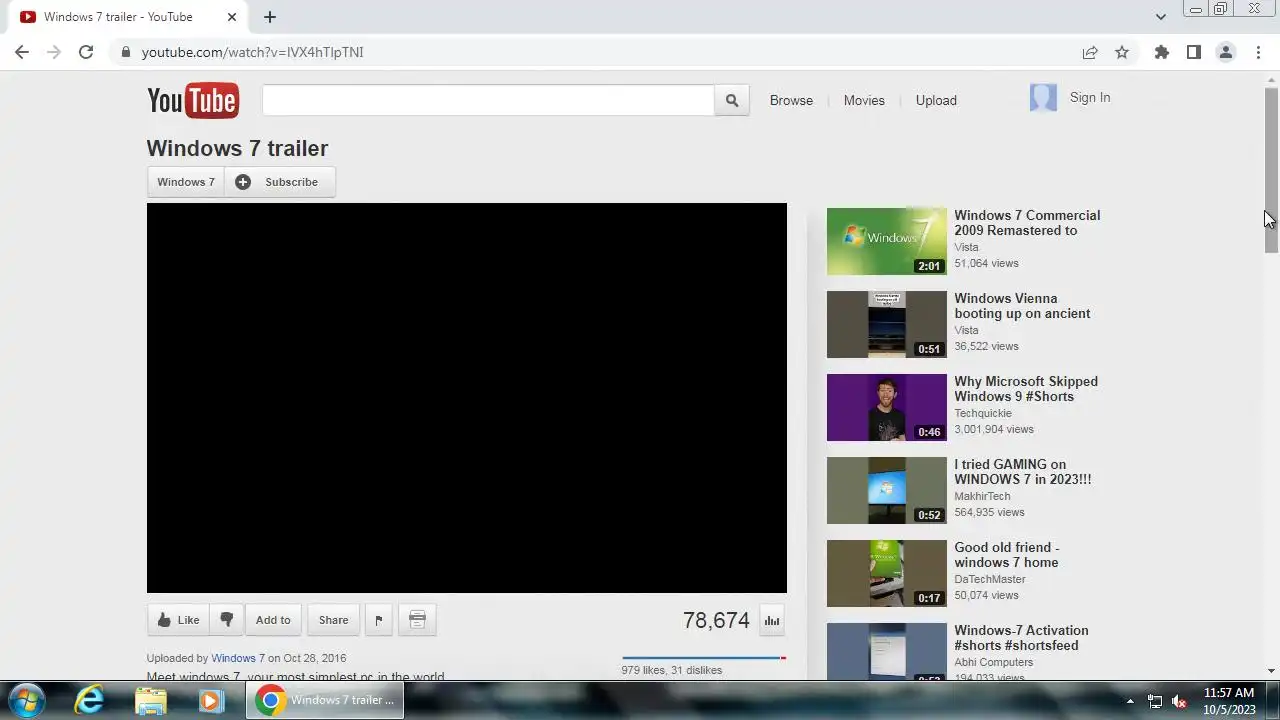
Task: Open the Windows Start orb
Action: 26,700
